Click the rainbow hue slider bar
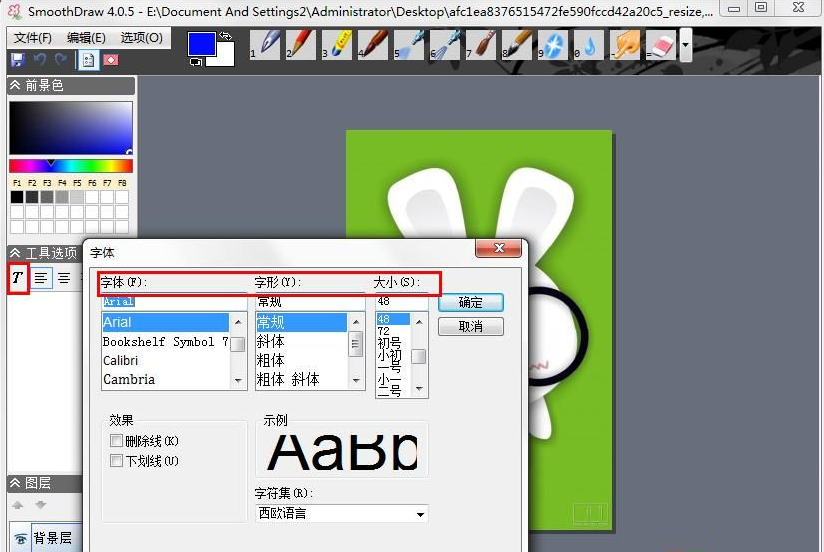 click(70, 166)
